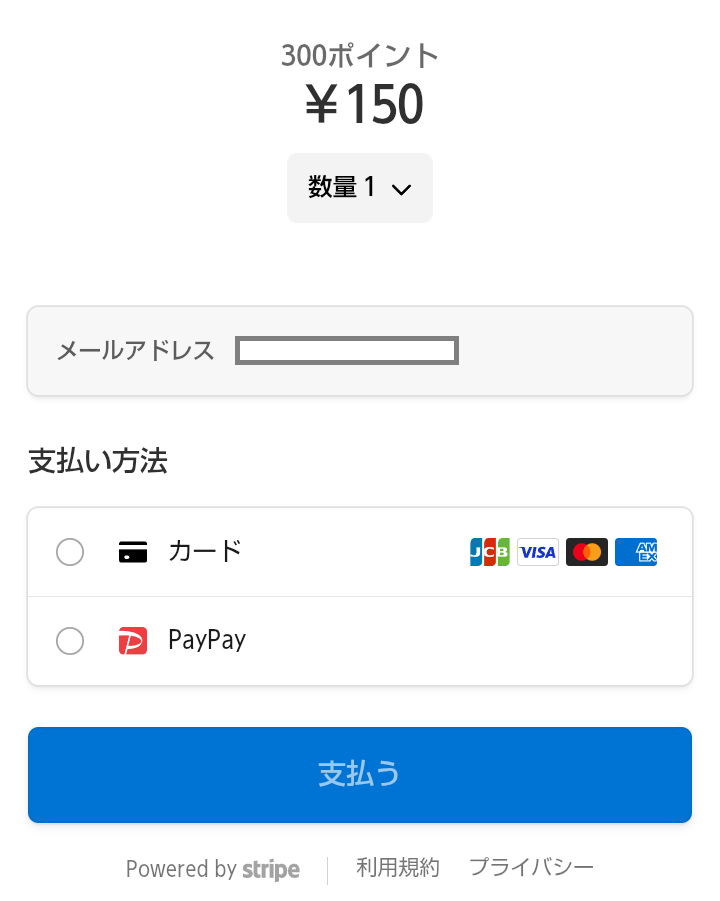This screenshot has height=901, width=720.
Task: Click the chevron beside 数量 1
Action: (x=402, y=189)
